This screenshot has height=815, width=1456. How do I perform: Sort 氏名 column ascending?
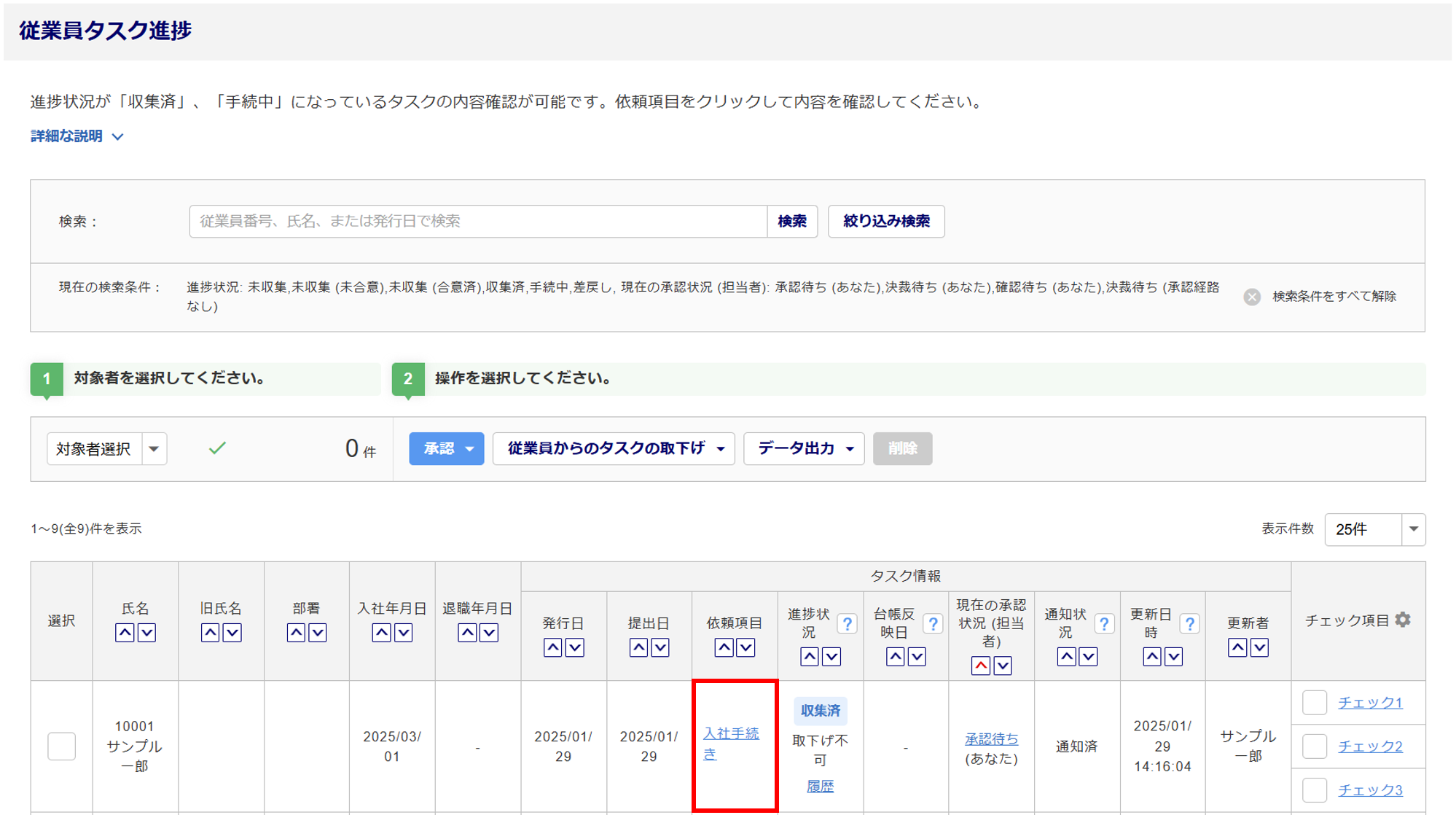[125, 633]
